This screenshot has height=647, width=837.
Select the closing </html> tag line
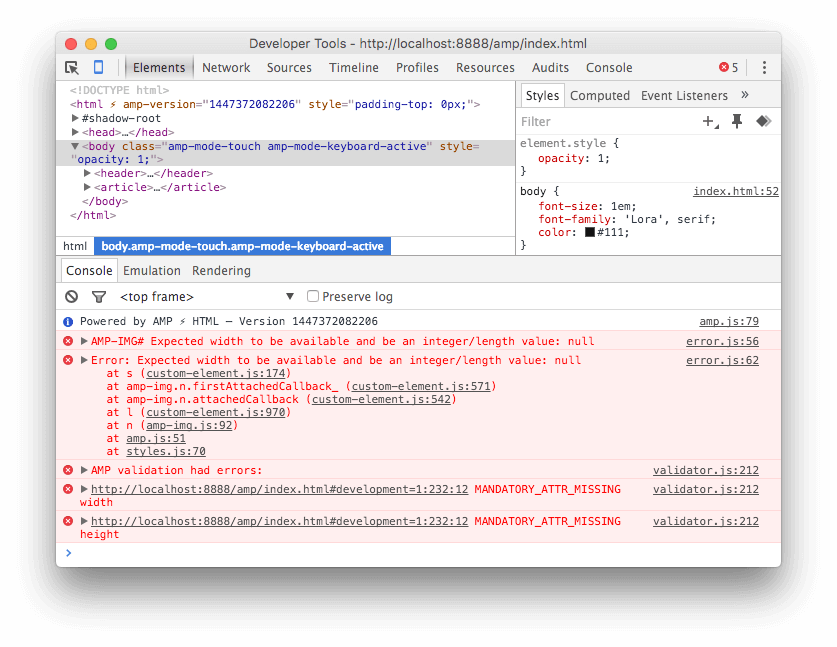coord(93,215)
